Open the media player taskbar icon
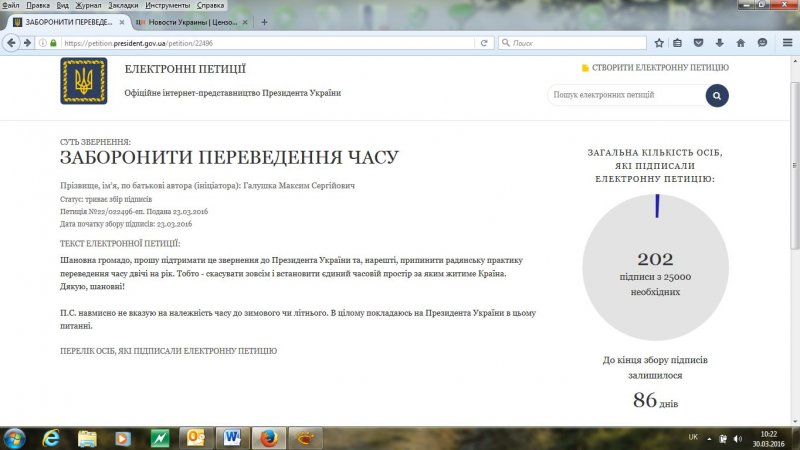 tap(122, 438)
